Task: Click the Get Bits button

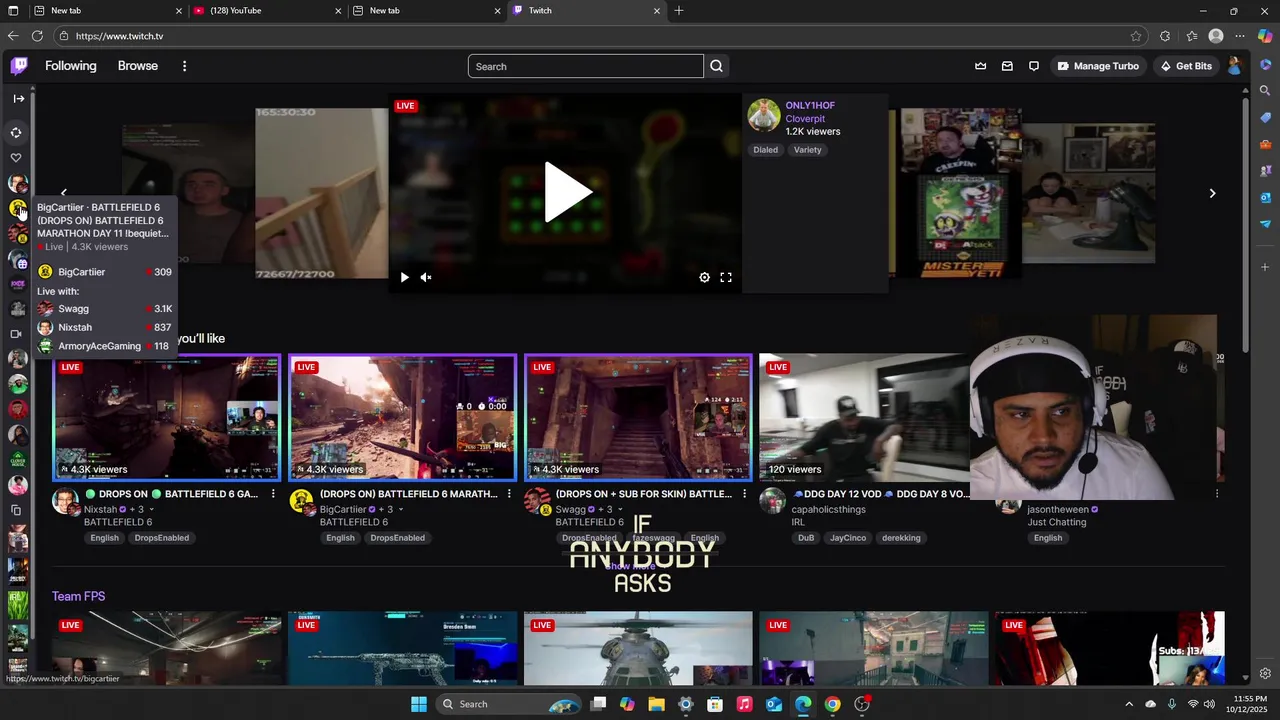Action: pyautogui.click(x=1186, y=66)
